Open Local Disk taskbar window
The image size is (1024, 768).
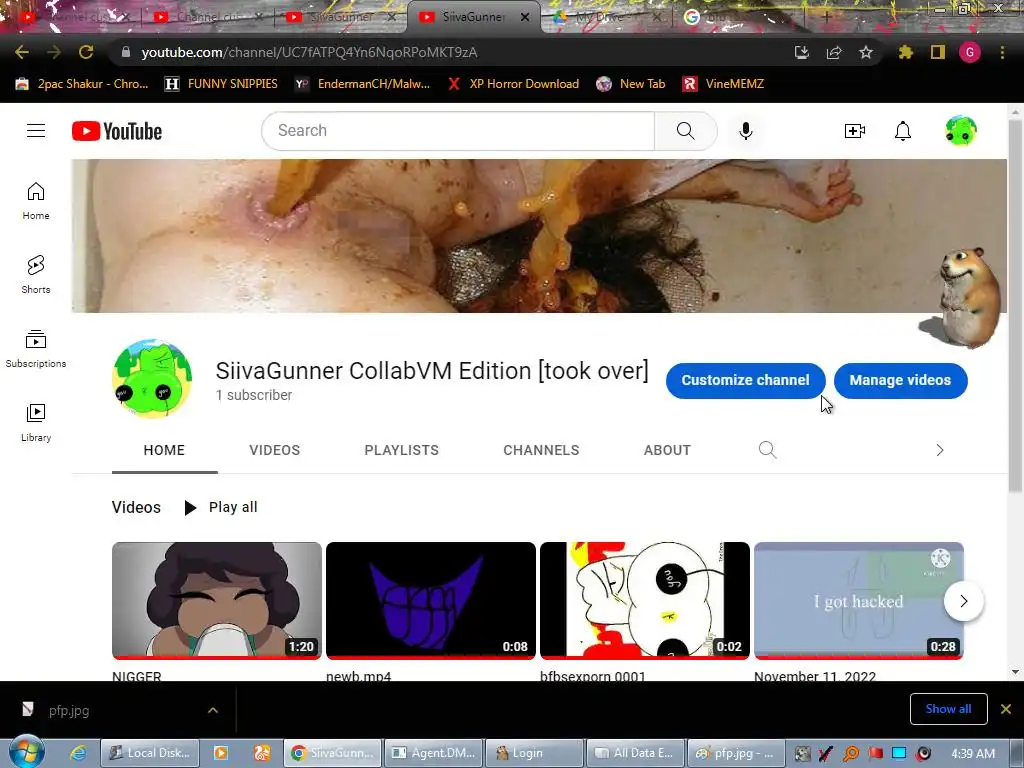[150, 753]
